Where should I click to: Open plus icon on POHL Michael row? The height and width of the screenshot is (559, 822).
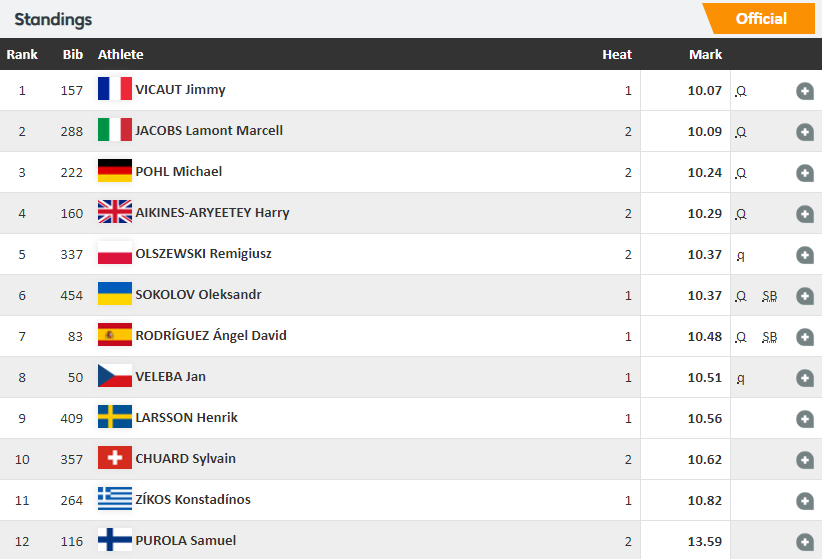(805, 173)
